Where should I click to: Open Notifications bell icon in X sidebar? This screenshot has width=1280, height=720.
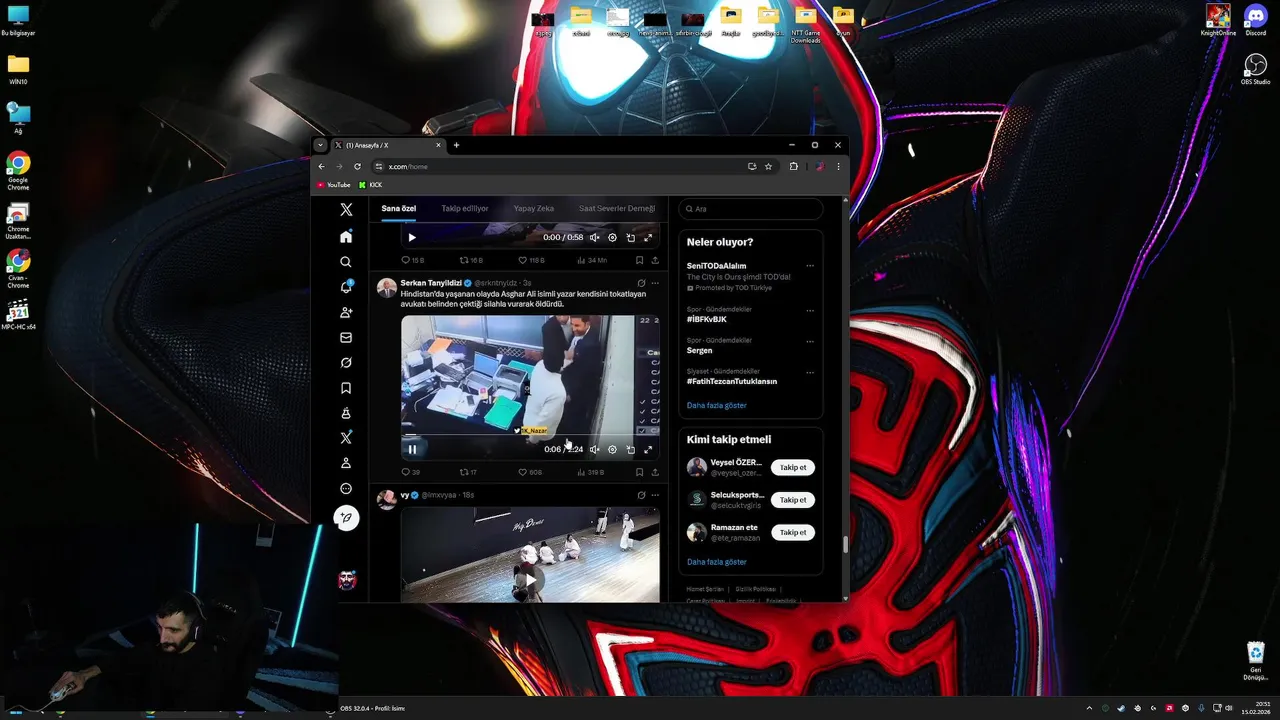click(x=346, y=287)
